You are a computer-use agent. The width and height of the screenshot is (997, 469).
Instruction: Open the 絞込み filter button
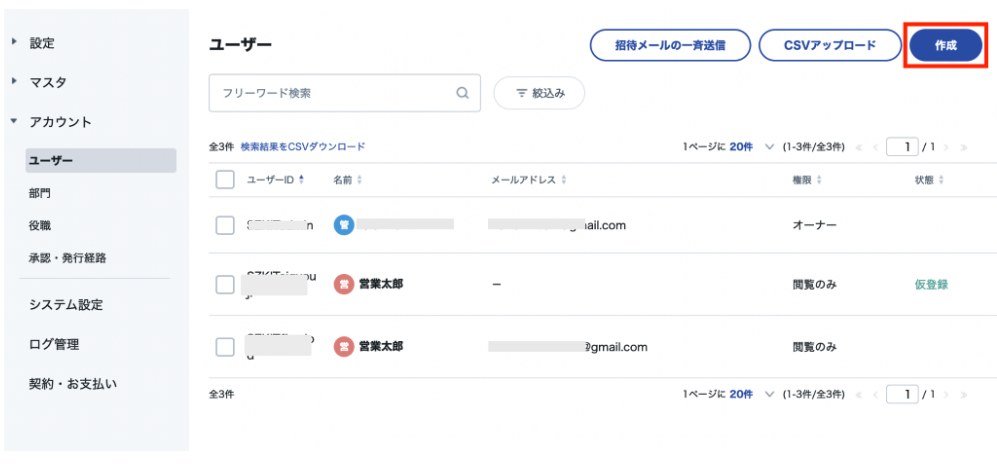click(539, 93)
